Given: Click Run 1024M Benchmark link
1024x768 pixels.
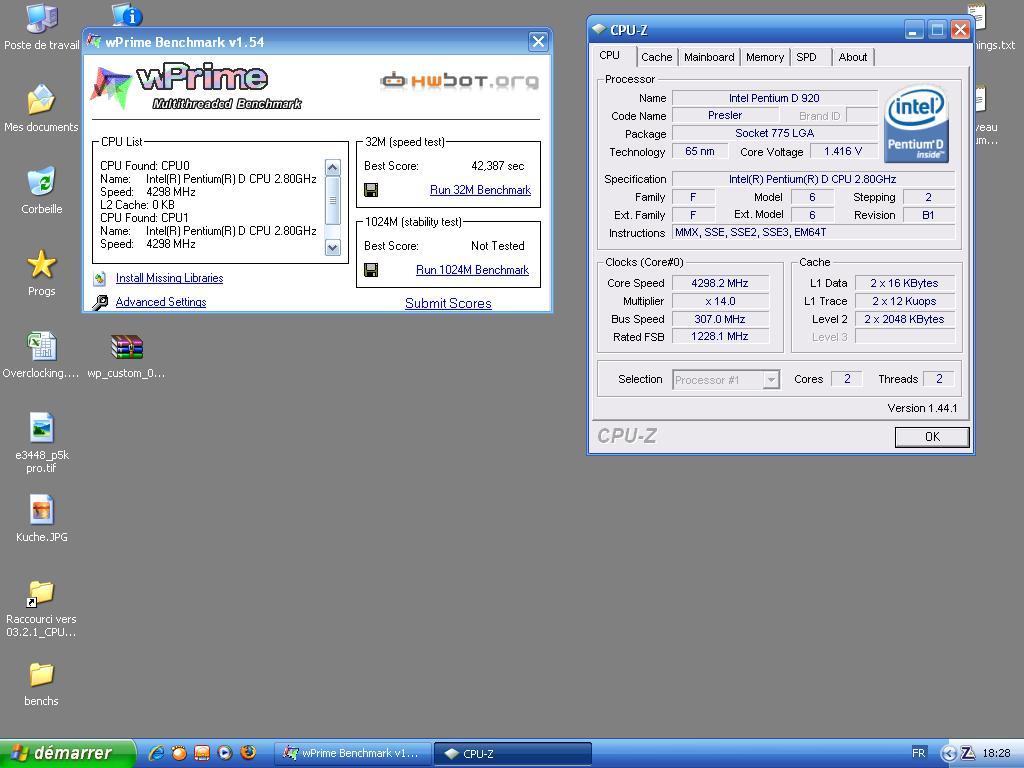Looking at the screenshot, I should 472,270.
